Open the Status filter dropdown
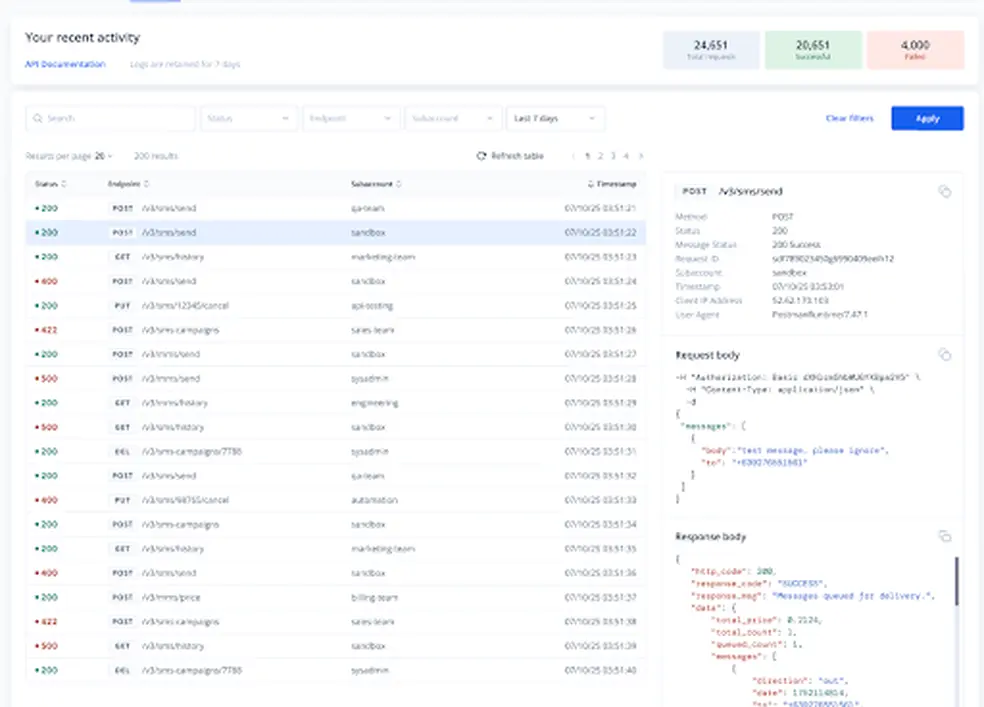The height and width of the screenshot is (707, 984). tap(249, 119)
